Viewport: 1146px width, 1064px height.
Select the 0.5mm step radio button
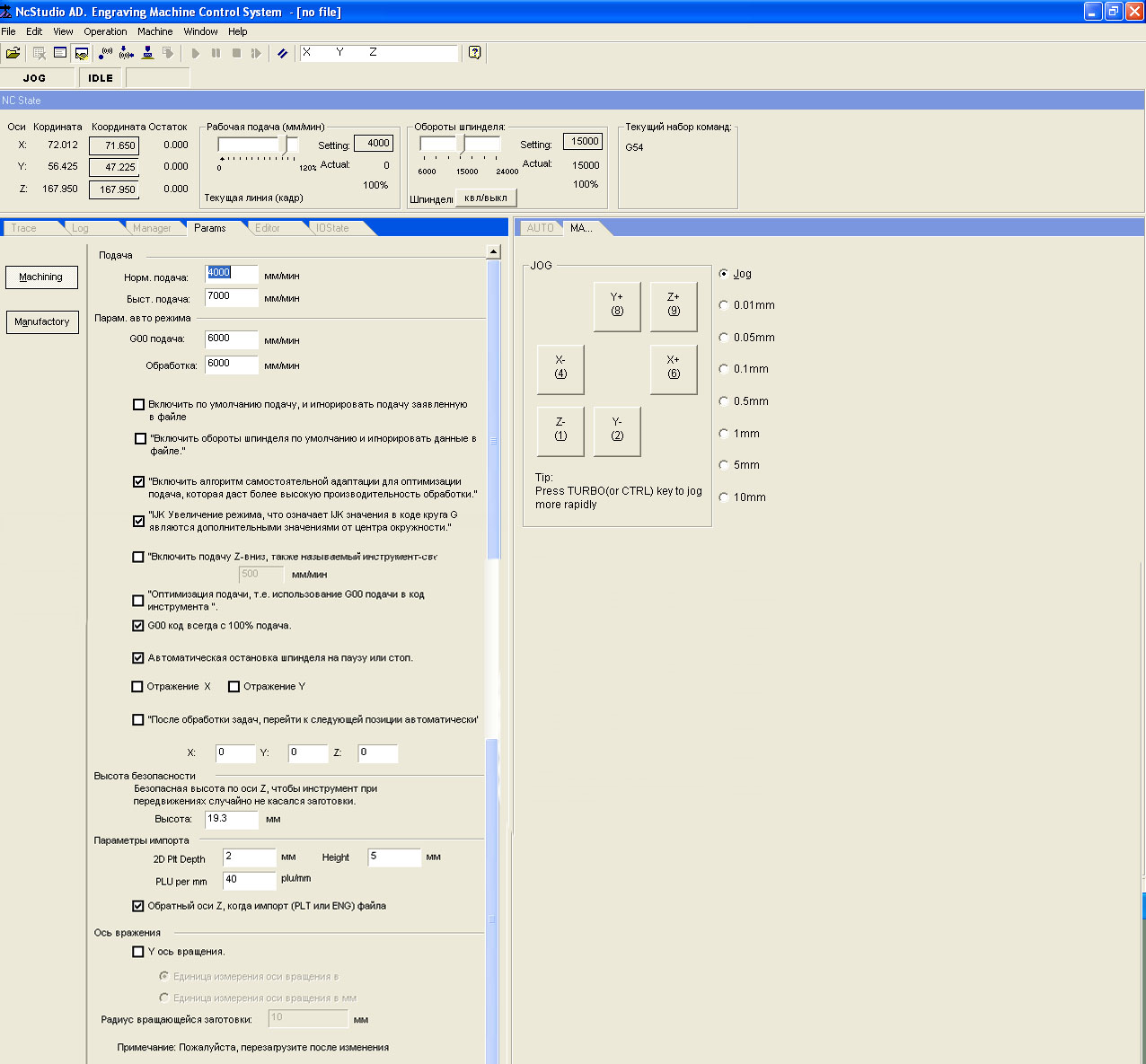tap(724, 401)
